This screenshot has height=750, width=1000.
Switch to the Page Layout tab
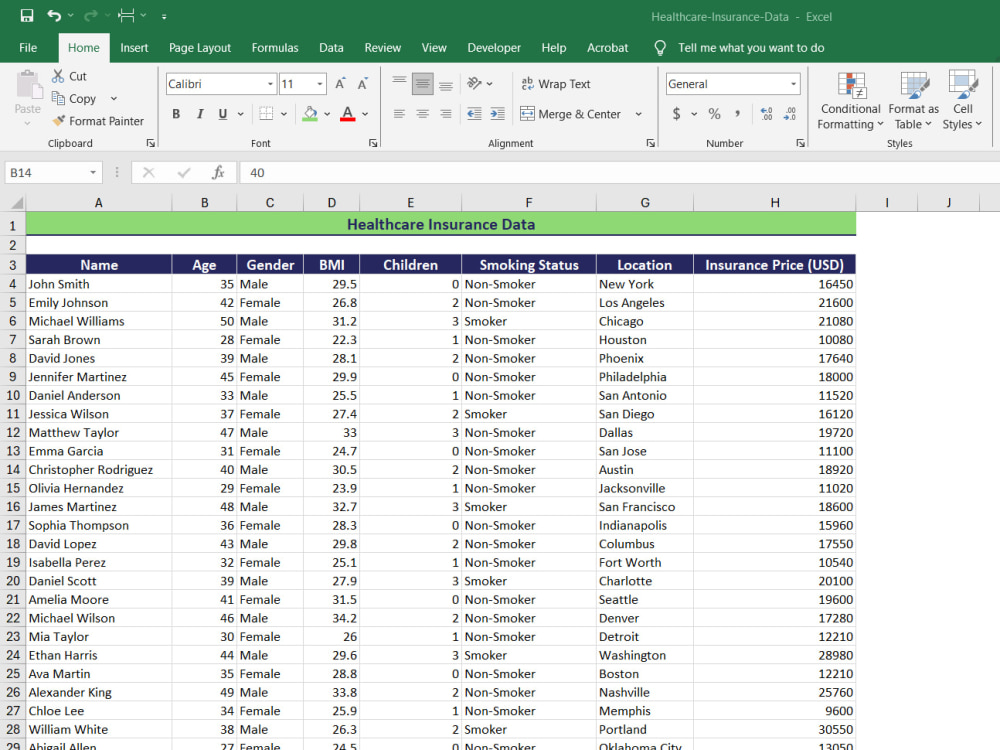tap(200, 48)
